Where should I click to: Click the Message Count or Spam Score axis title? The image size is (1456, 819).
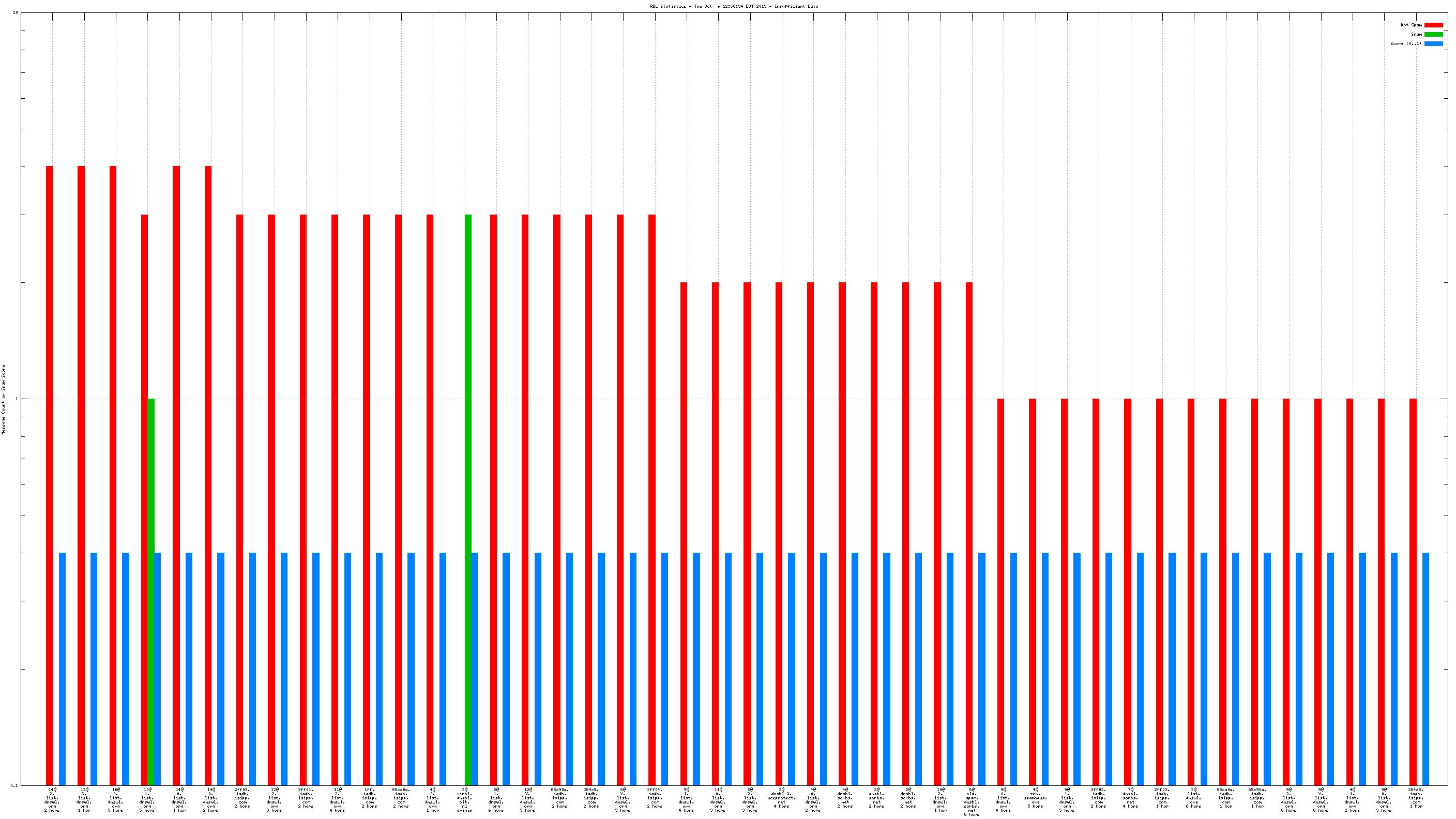[4, 399]
